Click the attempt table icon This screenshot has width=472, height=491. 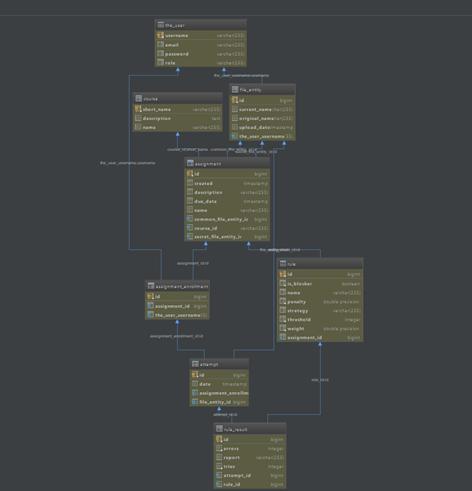pos(195,364)
